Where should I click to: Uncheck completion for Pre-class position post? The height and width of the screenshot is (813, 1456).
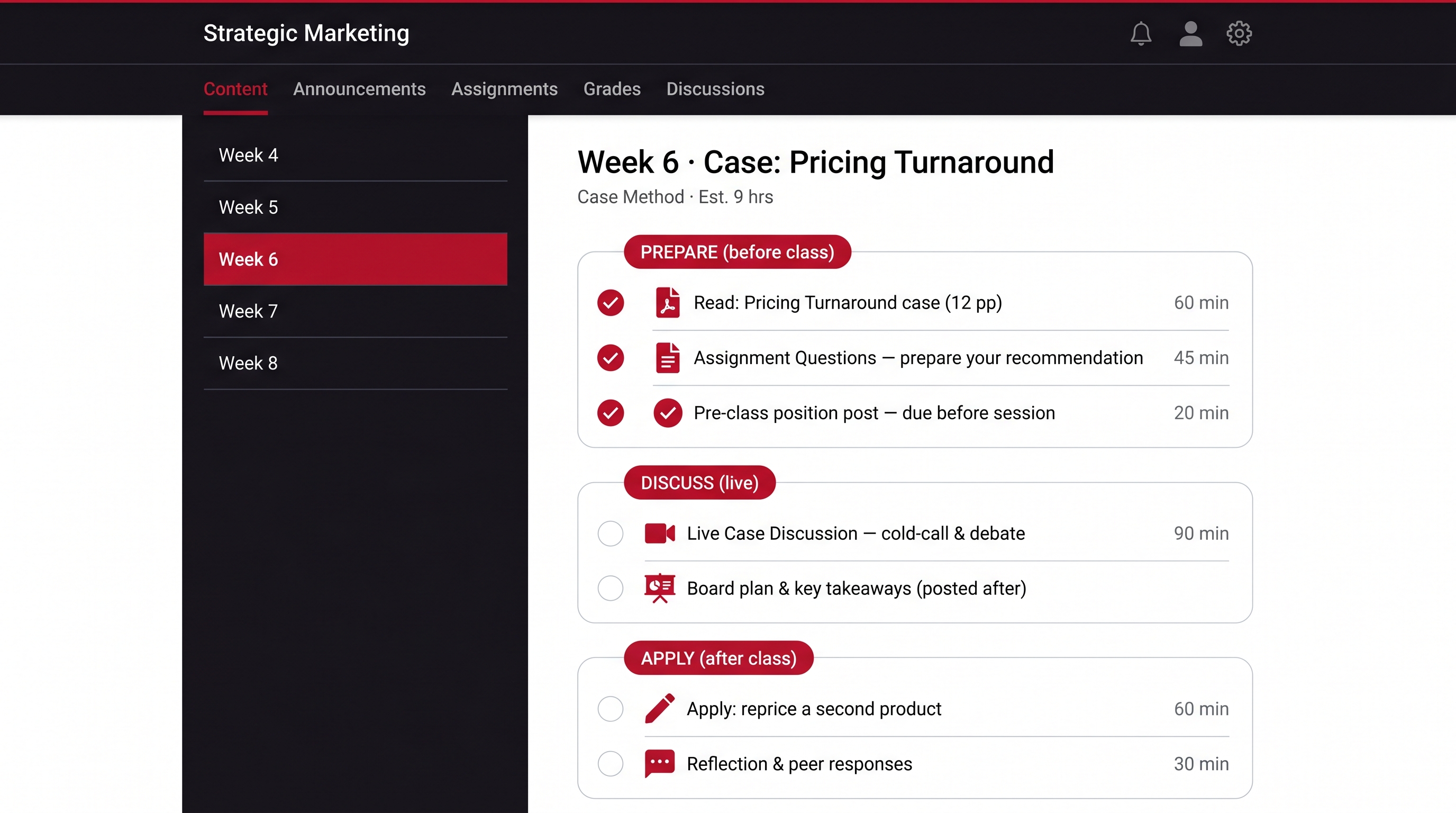[x=611, y=413]
